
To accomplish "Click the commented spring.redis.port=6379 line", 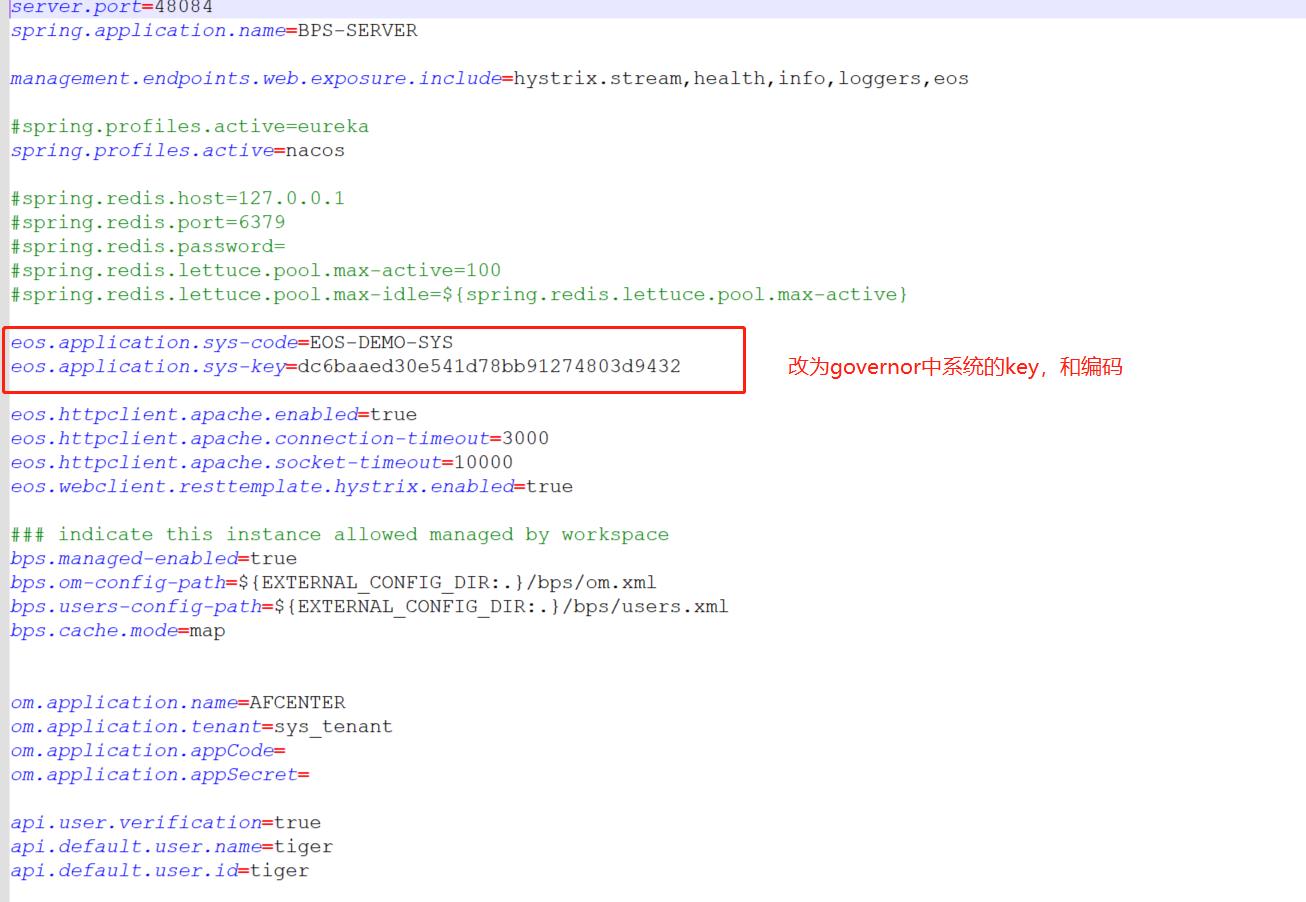I will [x=147, y=222].
